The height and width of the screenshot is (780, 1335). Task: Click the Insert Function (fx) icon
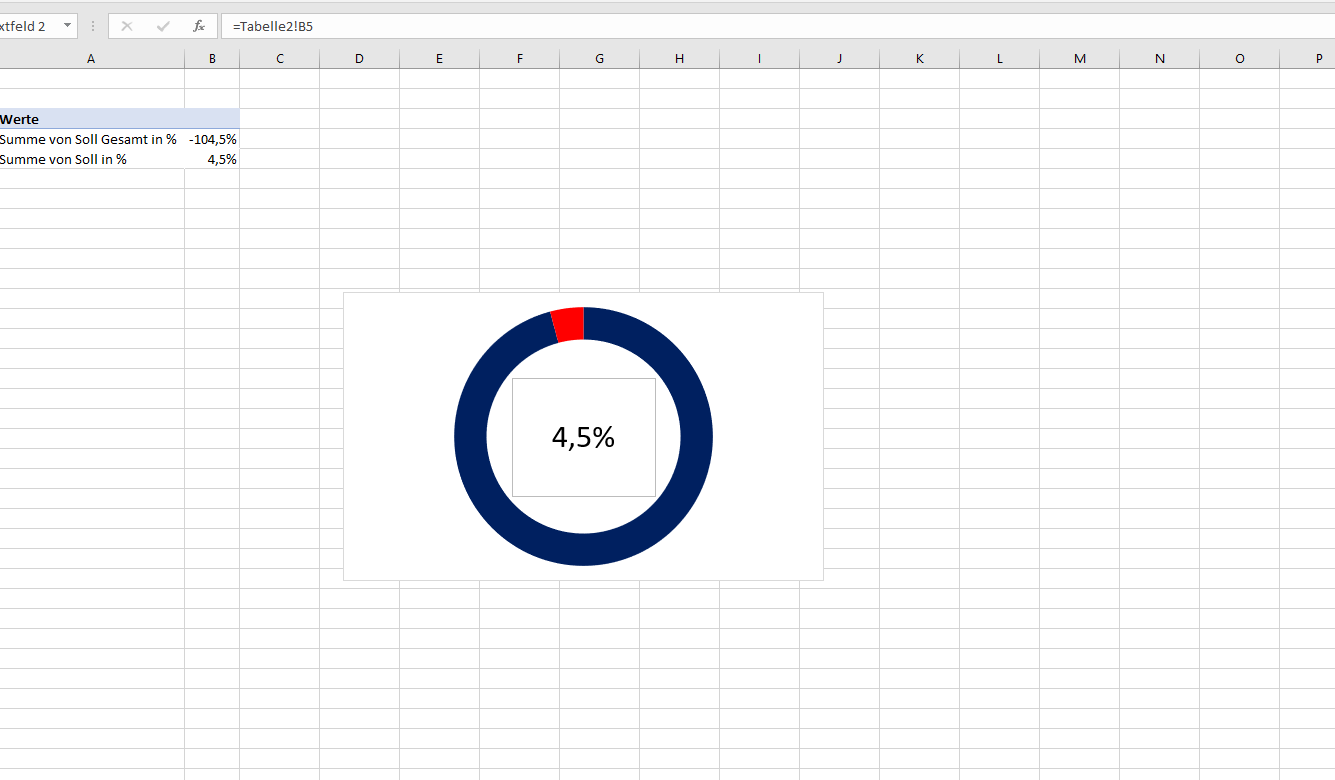tap(199, 26)
